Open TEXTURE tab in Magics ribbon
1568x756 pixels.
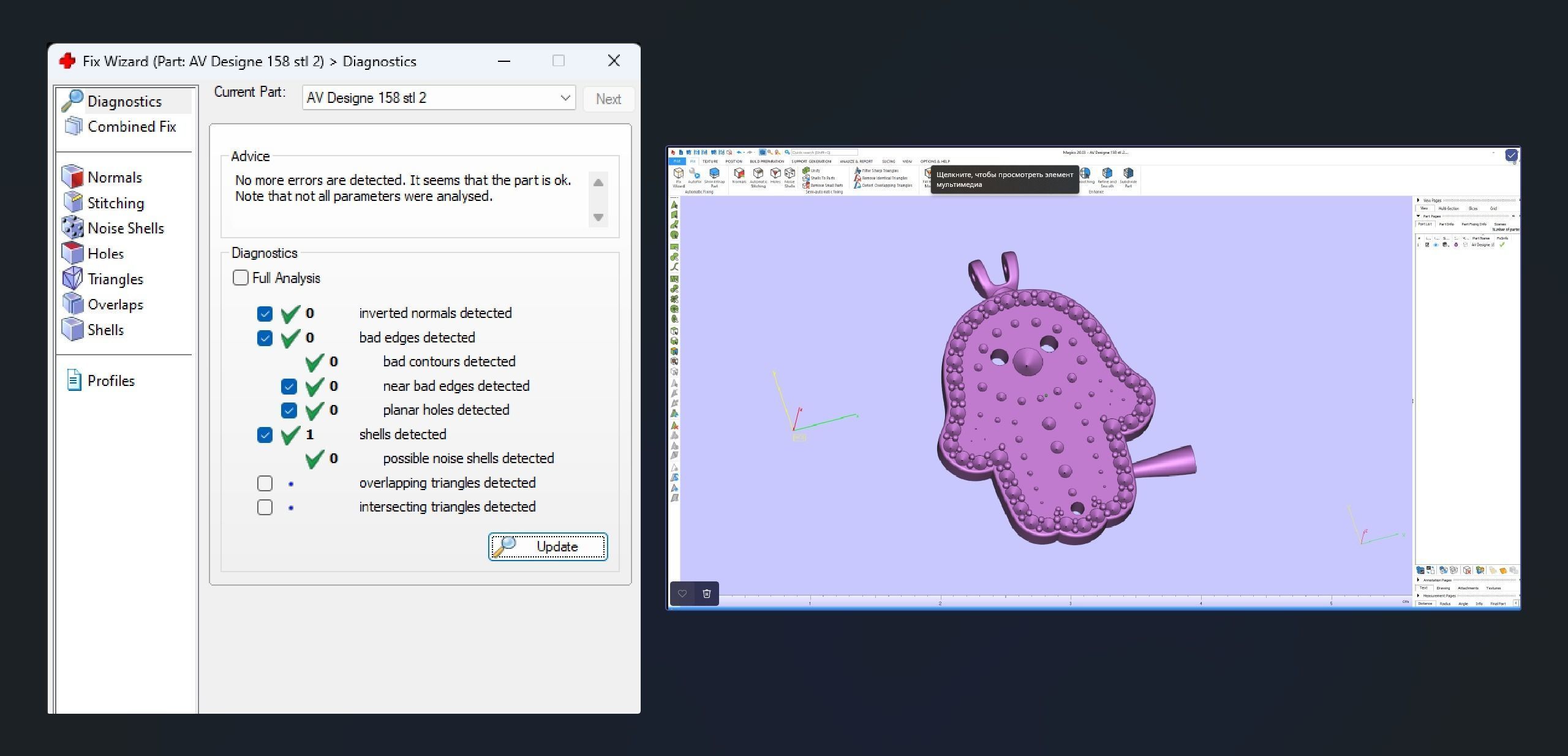tap(710, 161)
